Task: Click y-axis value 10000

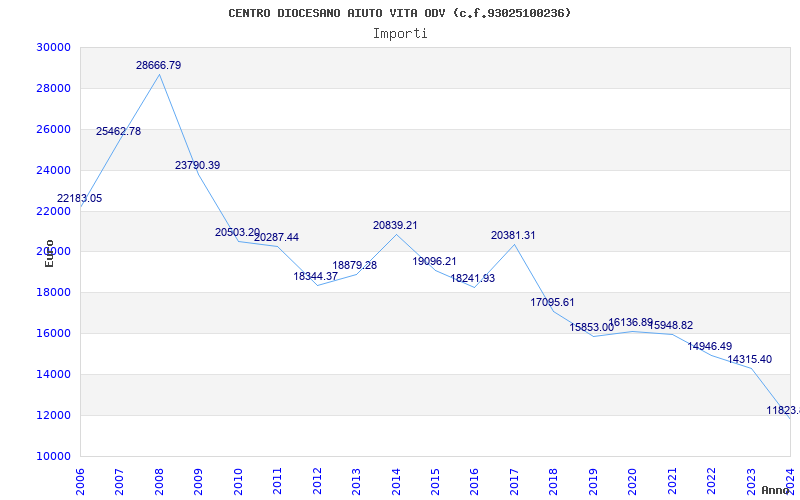Action: pyautogui.click(x=53, y=456)
